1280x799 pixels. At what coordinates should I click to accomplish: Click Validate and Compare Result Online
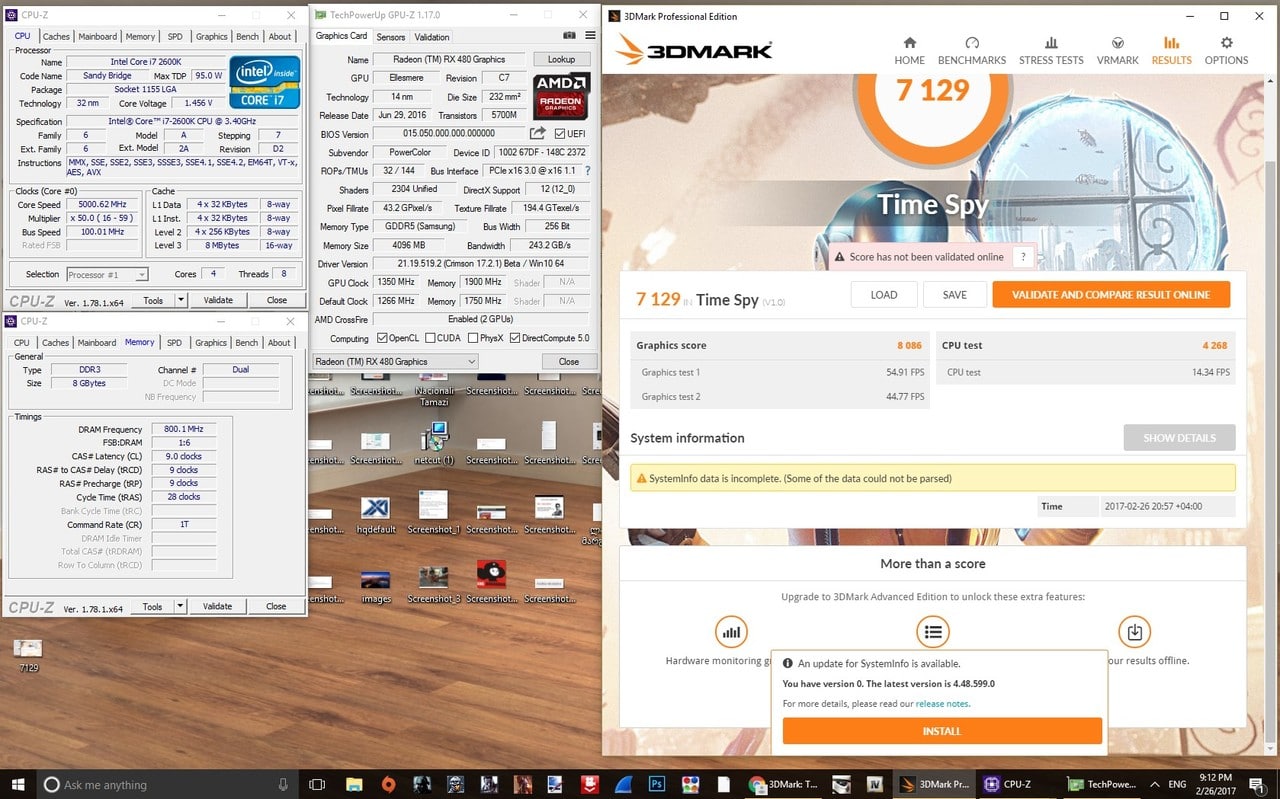tap(1111, 295)
